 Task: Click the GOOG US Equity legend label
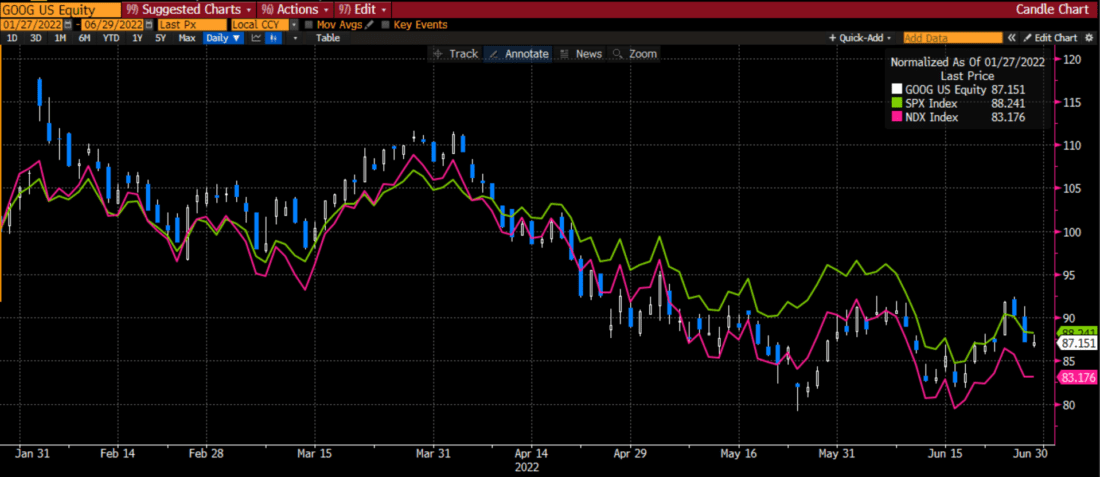tap(945, 89)
